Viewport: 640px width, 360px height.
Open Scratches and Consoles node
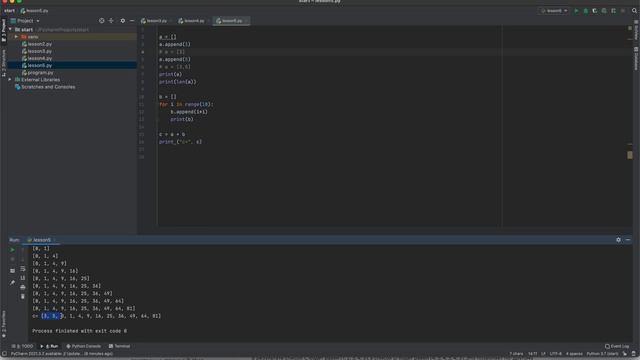tap(48, 87)
